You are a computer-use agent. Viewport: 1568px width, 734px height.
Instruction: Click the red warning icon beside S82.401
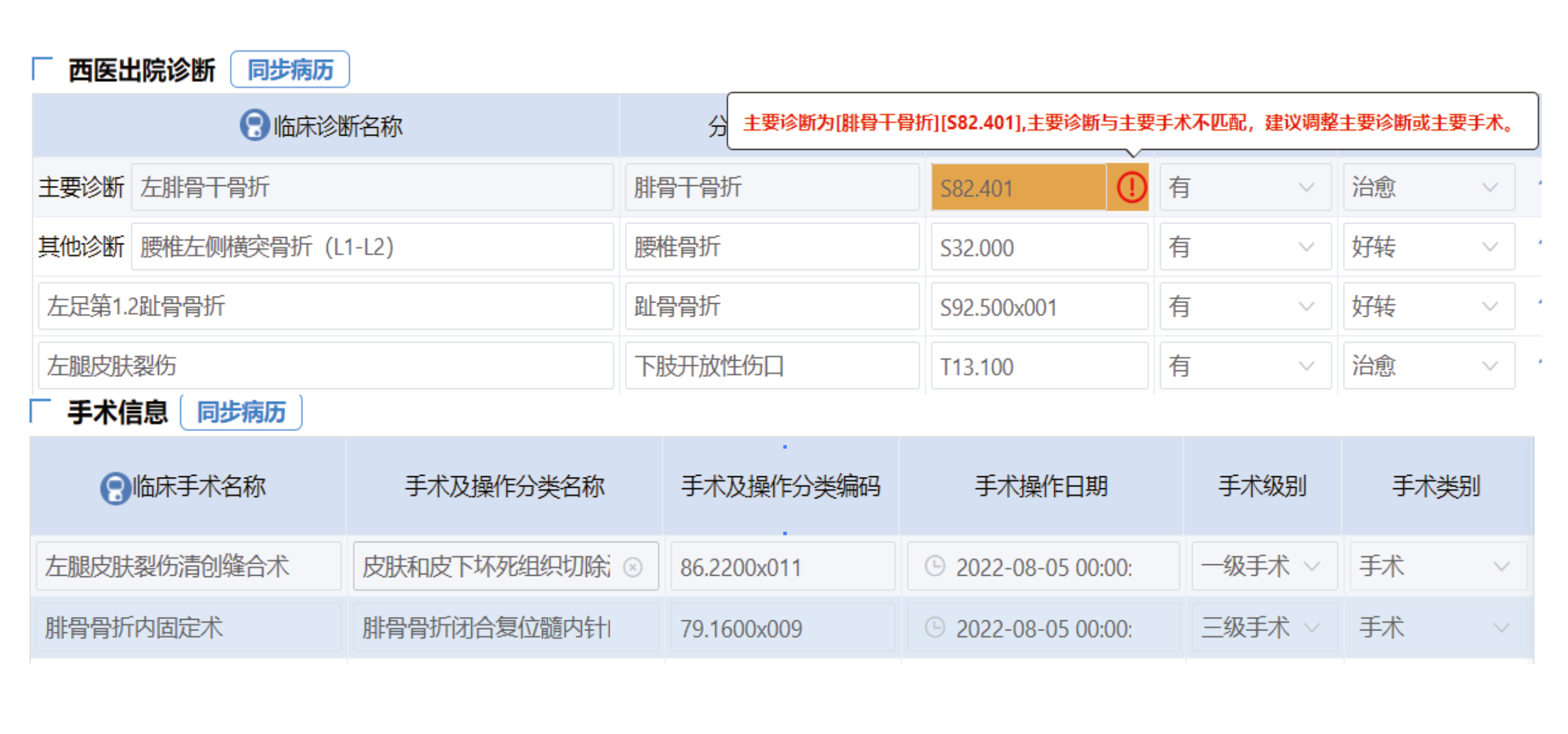click(x=1131, y=187)
